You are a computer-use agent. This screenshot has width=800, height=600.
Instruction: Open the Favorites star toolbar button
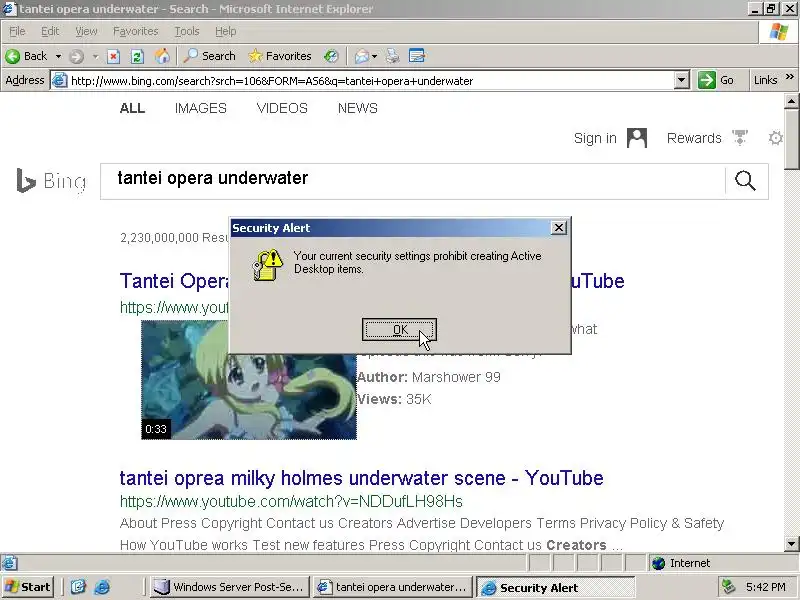click(280, 56)
